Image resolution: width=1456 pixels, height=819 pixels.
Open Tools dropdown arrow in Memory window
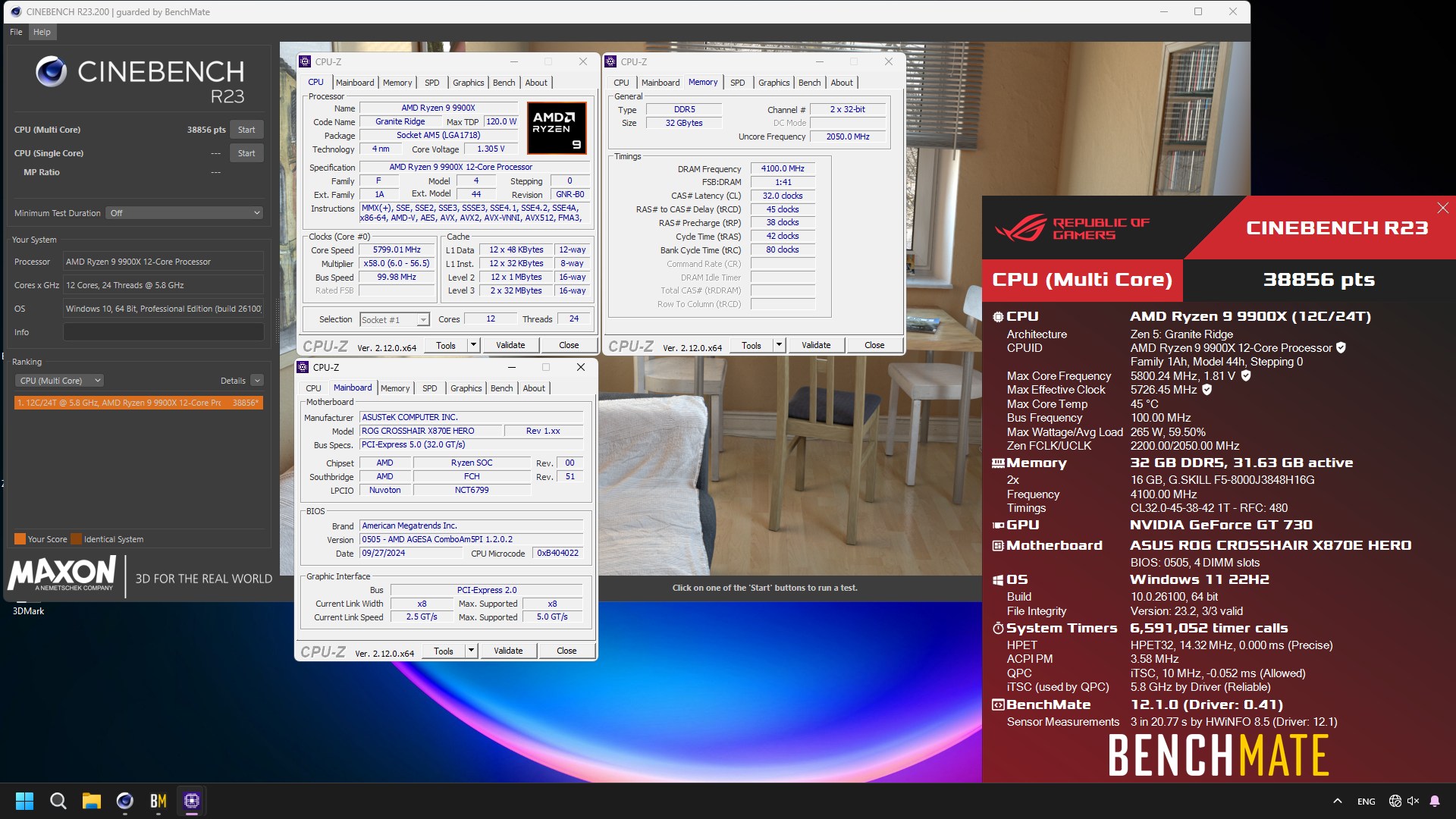point(779,345)
